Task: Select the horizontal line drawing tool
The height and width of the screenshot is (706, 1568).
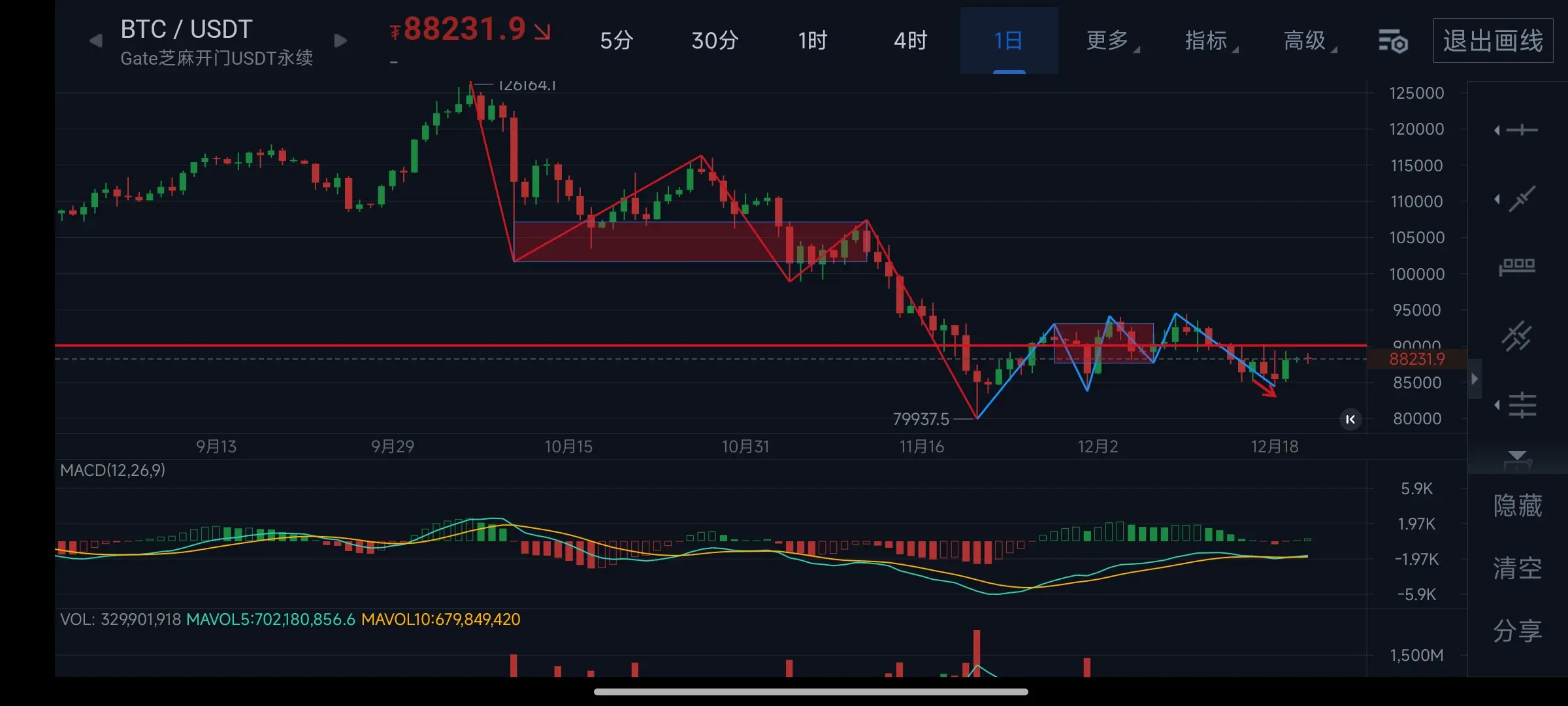Action: 1522,130
